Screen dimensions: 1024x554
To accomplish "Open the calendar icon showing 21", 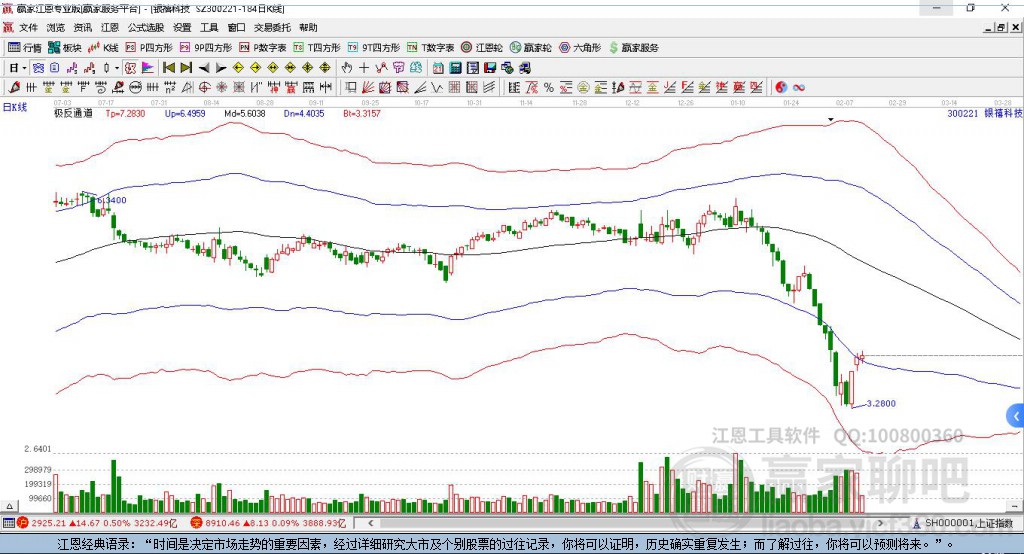I will (x=438, y=68).
